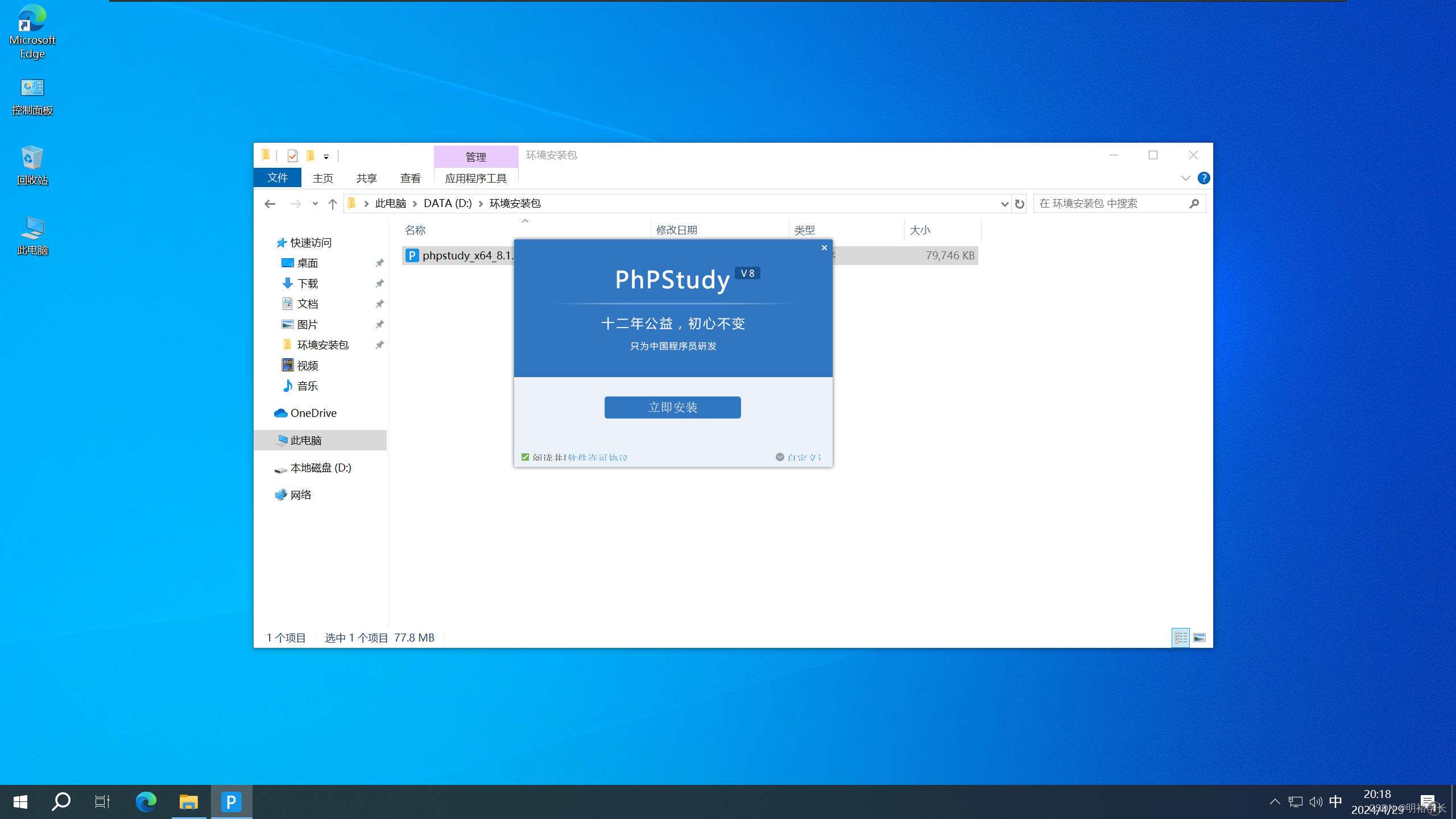The width and height of the screenshot is (1456, 819).
Task: Open the 软件许可协议 license link
Action: click(597, 457)
